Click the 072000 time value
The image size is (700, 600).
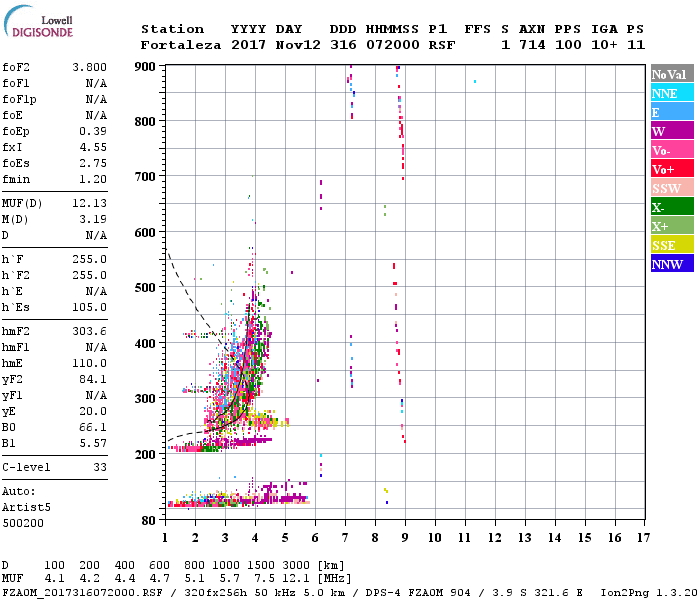(x=393, y=45)
